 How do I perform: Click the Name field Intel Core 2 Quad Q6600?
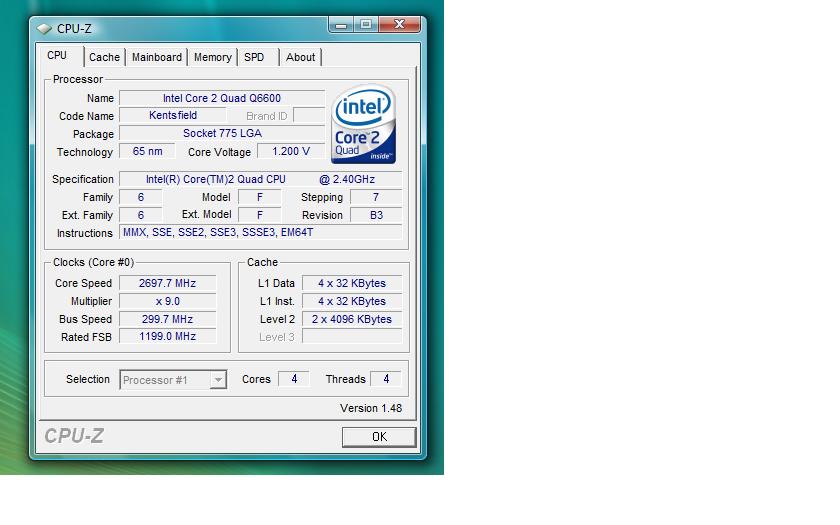[x=222, y=98]
